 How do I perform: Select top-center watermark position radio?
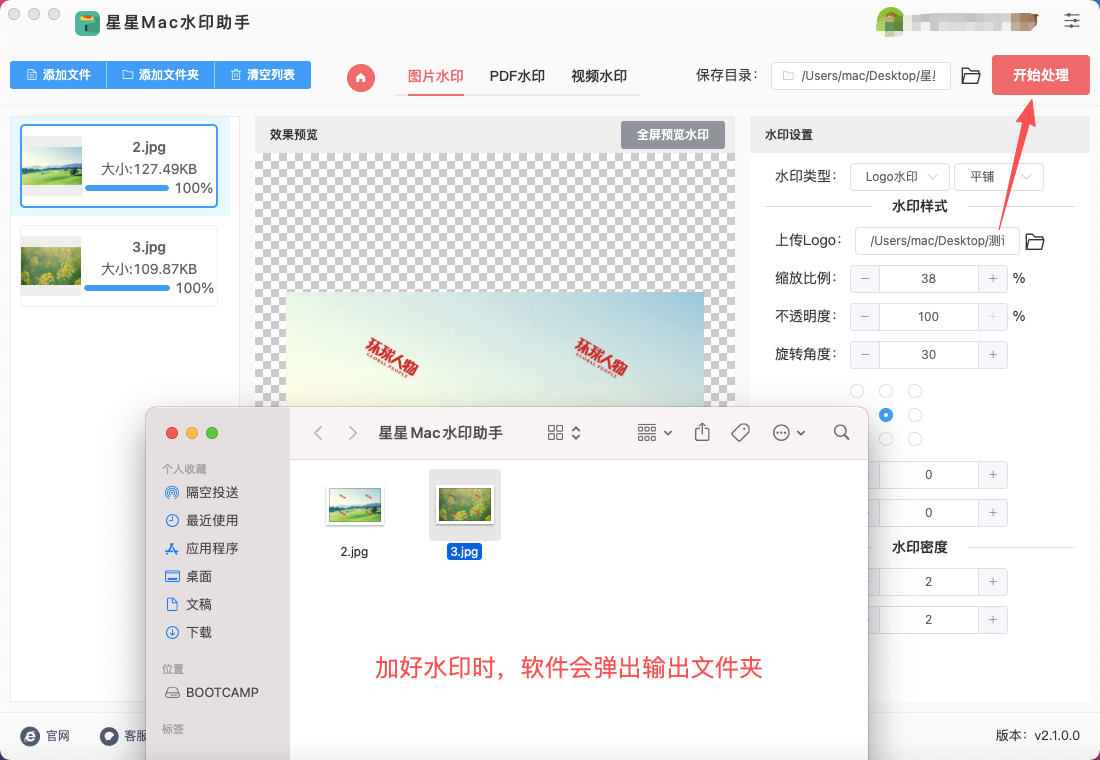(886, 391)
